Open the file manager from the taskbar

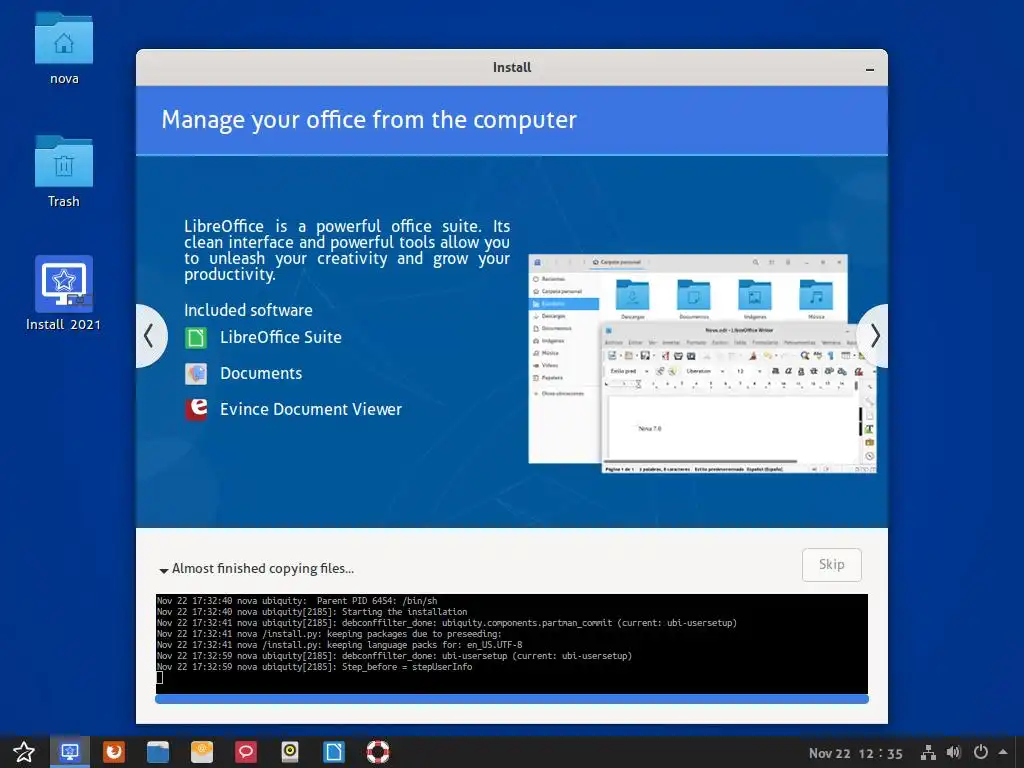tap(157, 752)
